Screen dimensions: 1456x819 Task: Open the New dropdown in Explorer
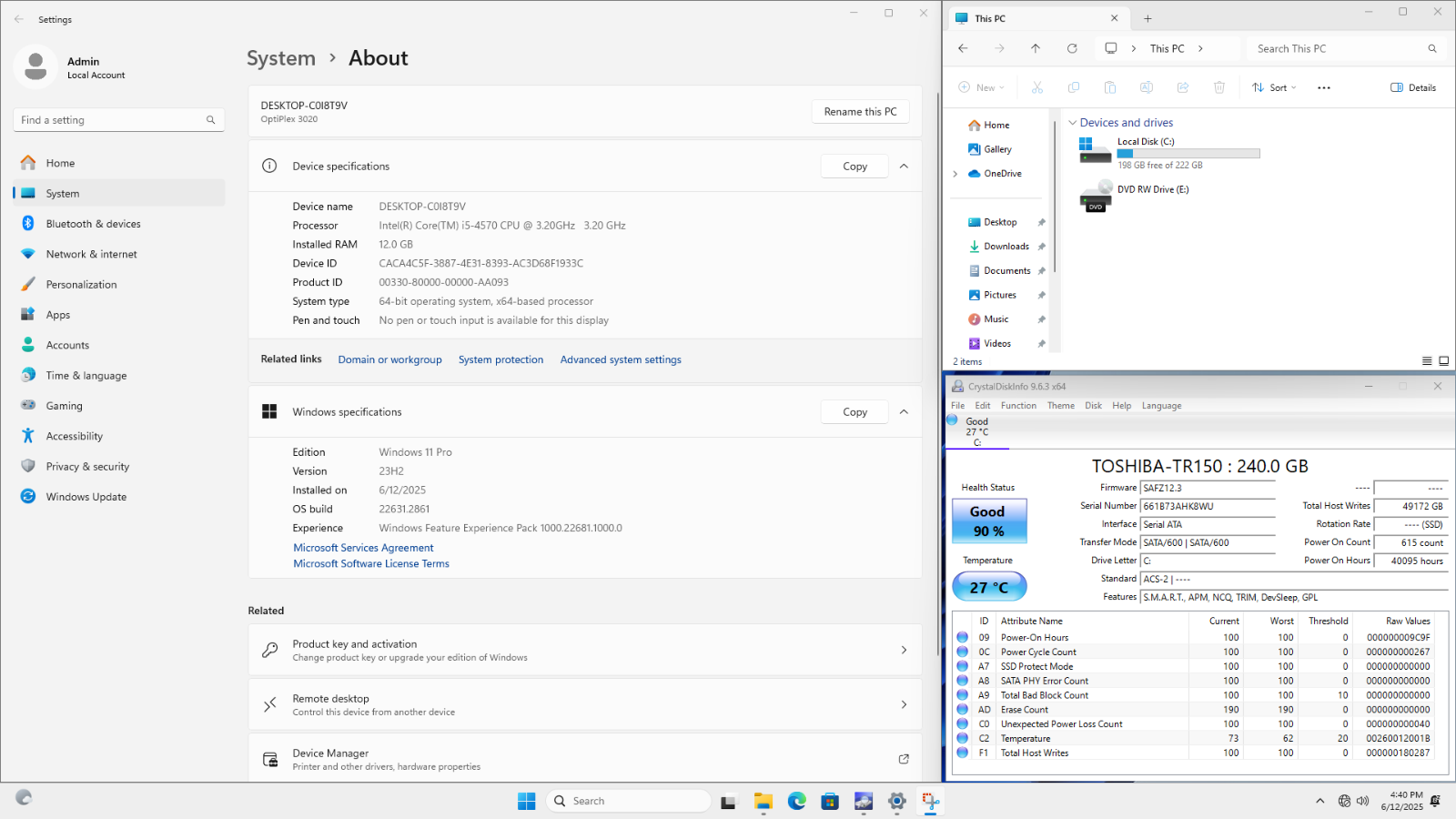coord(981,87)
